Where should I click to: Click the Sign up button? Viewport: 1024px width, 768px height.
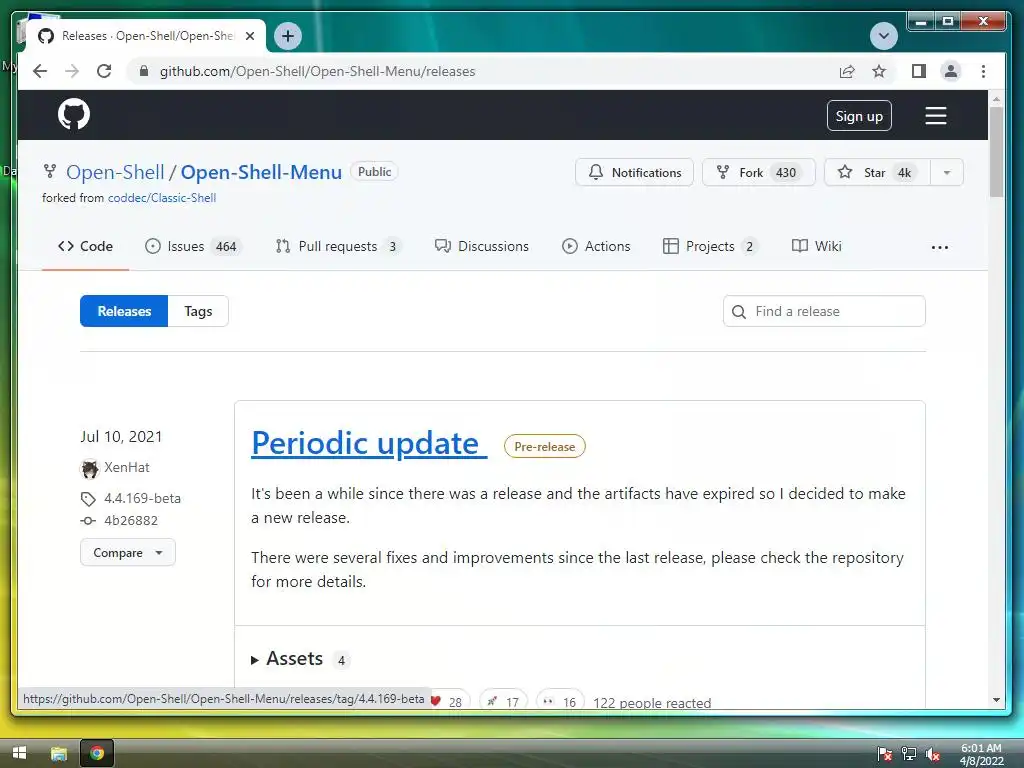(859, 116)
